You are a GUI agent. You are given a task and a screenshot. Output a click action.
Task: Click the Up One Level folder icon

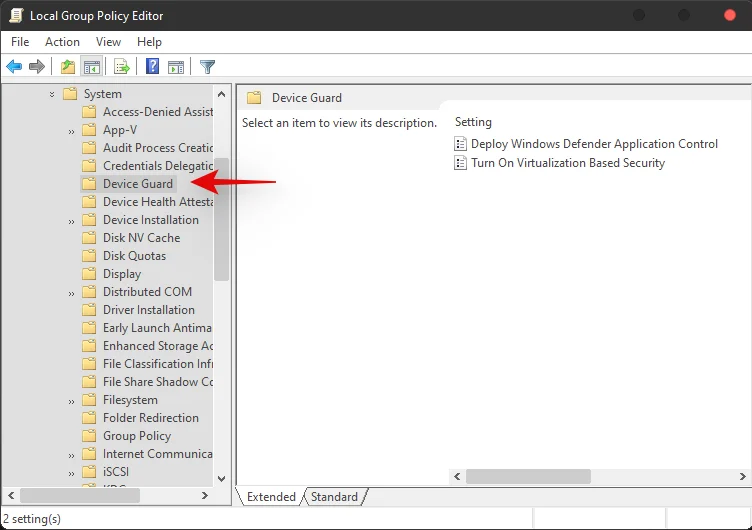tap(67, 67)
